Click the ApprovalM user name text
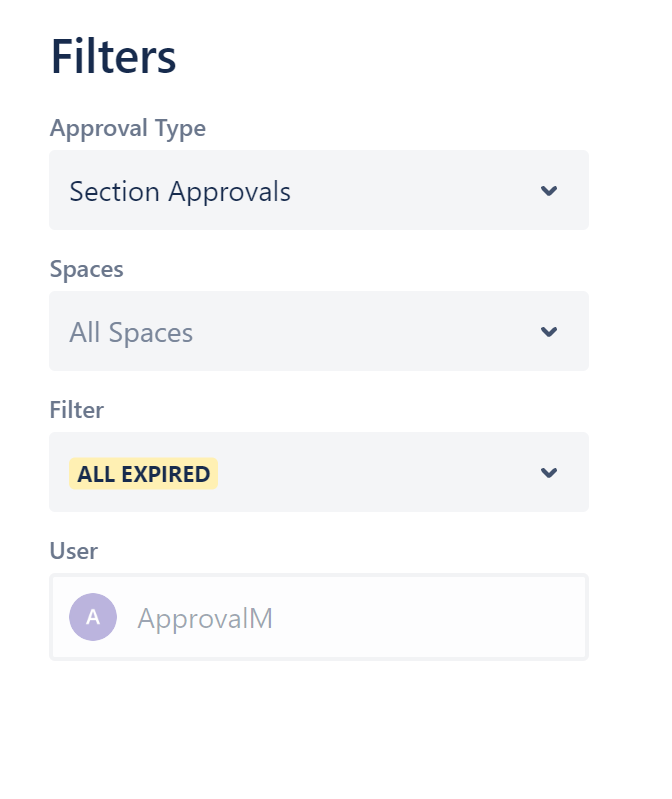Screen dimensions: 672x799 [x=205, y=619]
